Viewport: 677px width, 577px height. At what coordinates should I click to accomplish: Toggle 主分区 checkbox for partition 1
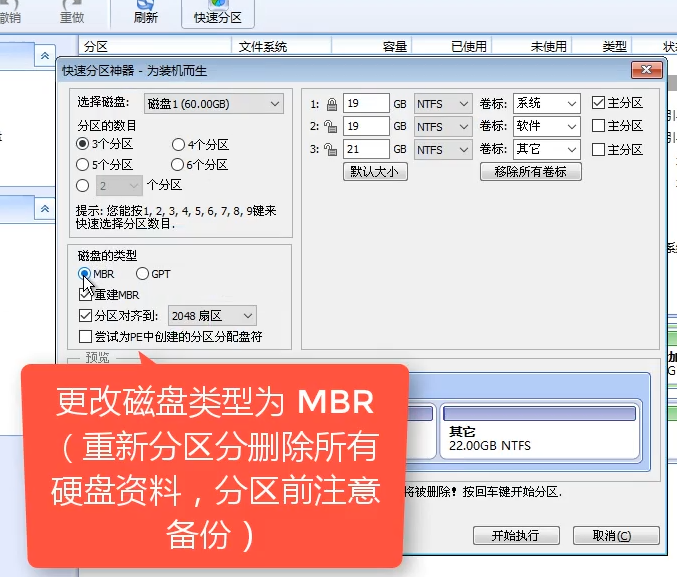click(x=598, y=103)
